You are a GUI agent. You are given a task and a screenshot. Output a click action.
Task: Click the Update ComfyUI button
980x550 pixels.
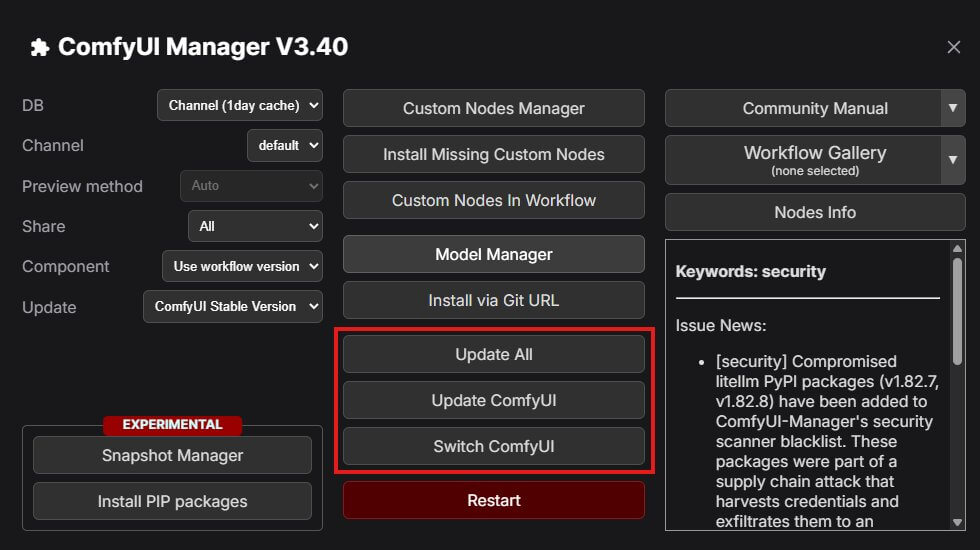coord(494,400)
